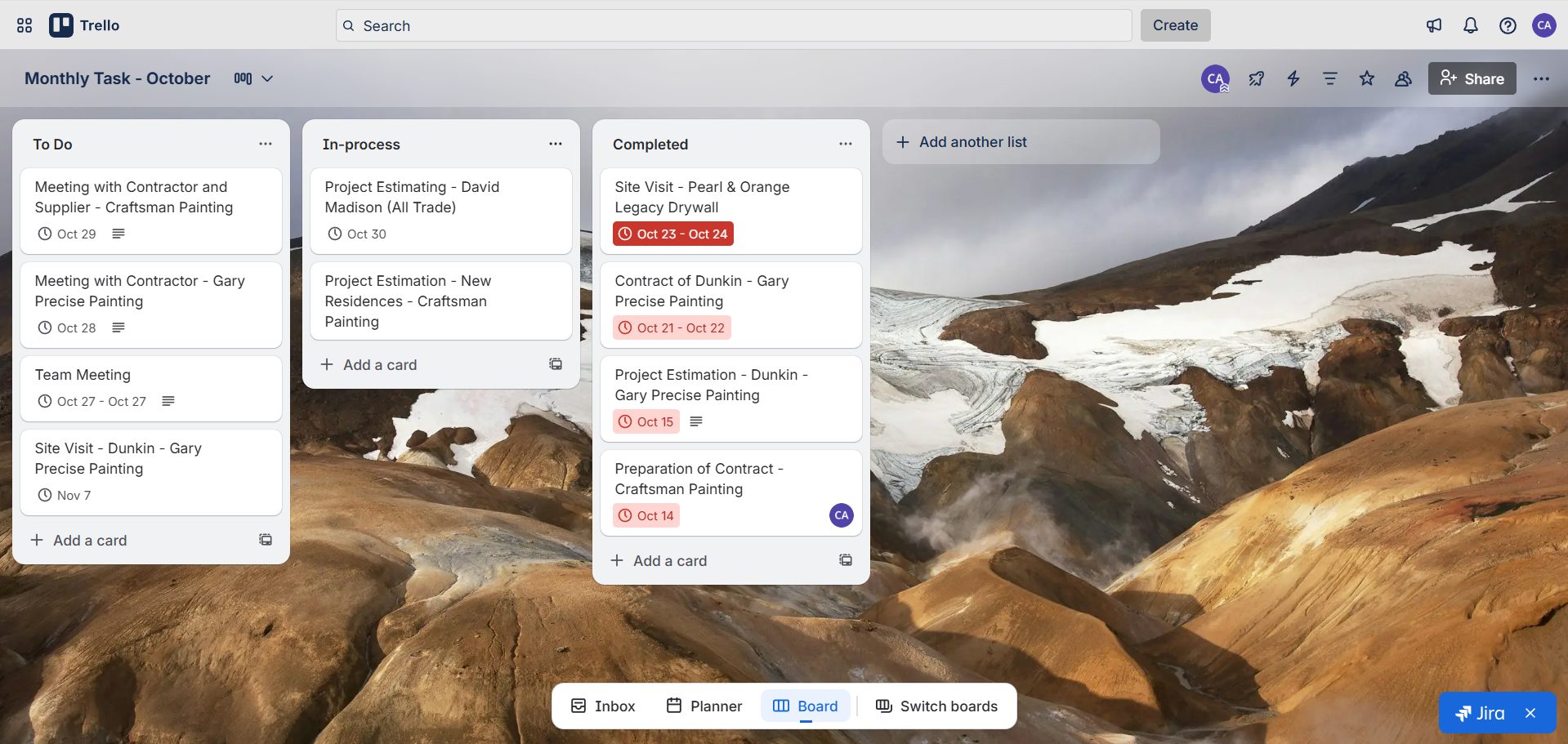
Task: Click description icon on the Oct 15 card
Action: coord(696,421)
